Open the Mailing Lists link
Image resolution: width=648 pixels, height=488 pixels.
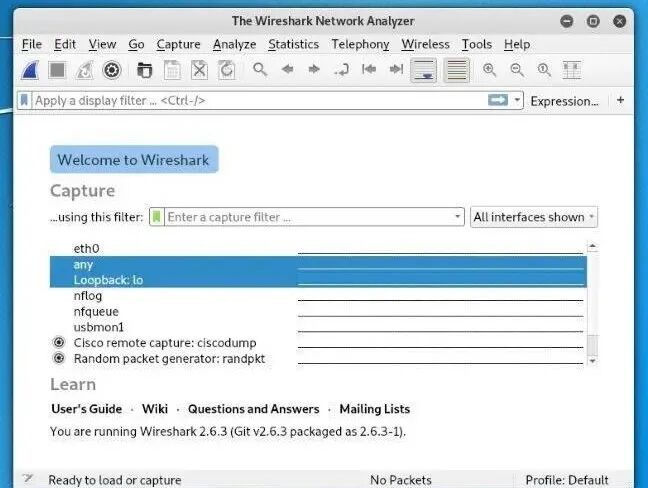(x=374, y=409)
